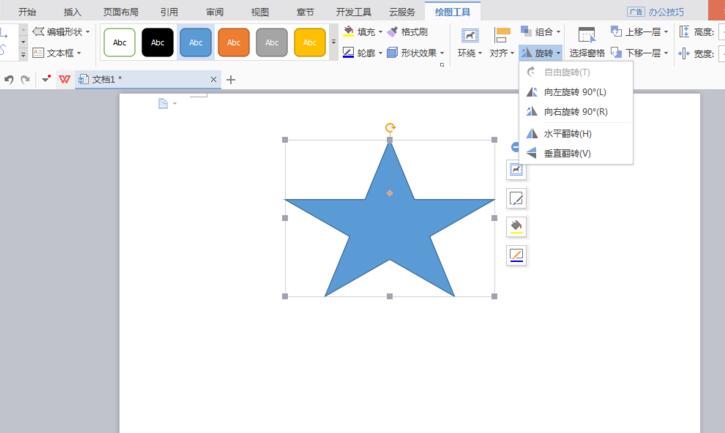This screenshot has width=725, height=433.
Task: Click the yellow diamond adjust handle on star
Action: click(x=390, y=193)
